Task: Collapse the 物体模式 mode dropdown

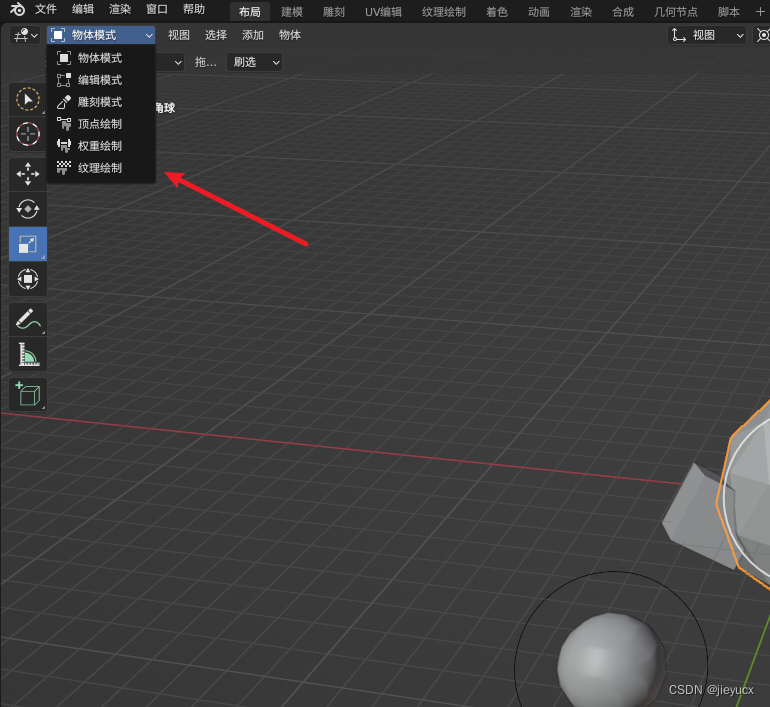Action: (101, 35)
